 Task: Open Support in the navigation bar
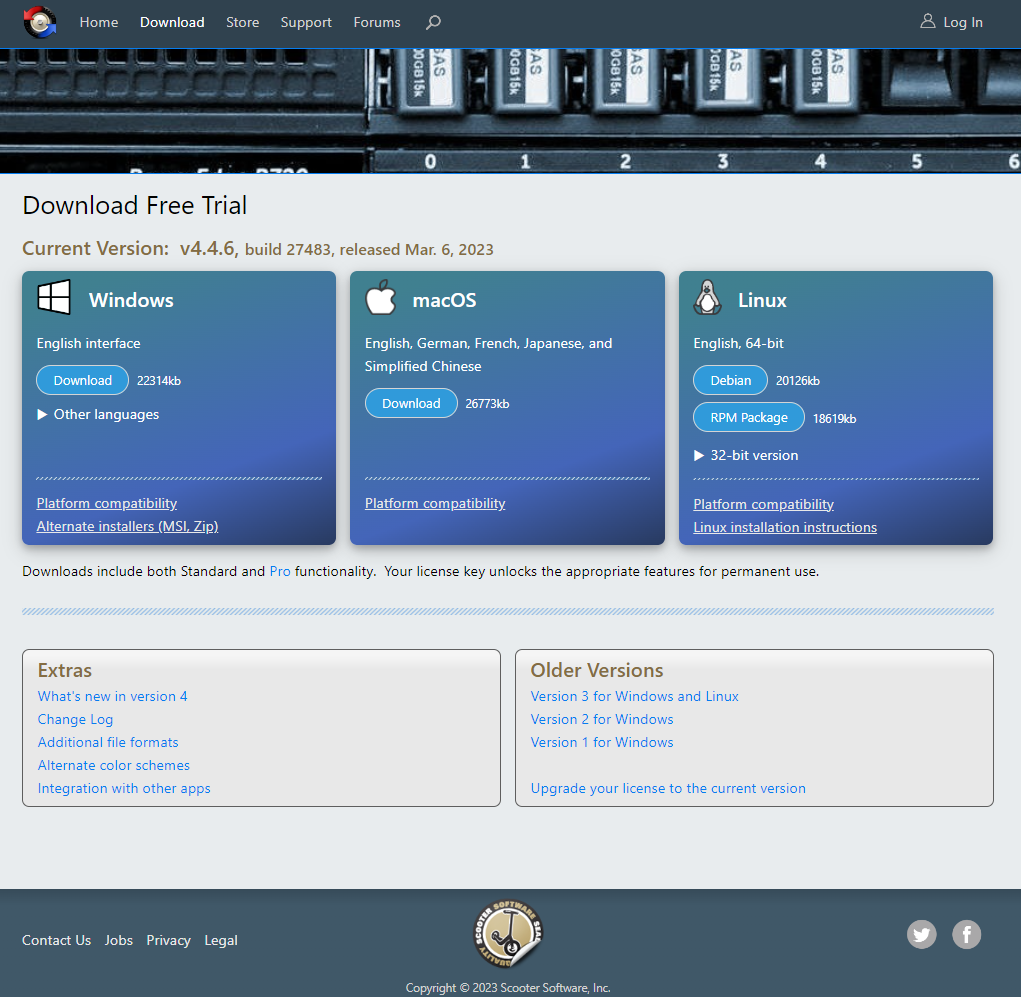[x=306, y=22]
